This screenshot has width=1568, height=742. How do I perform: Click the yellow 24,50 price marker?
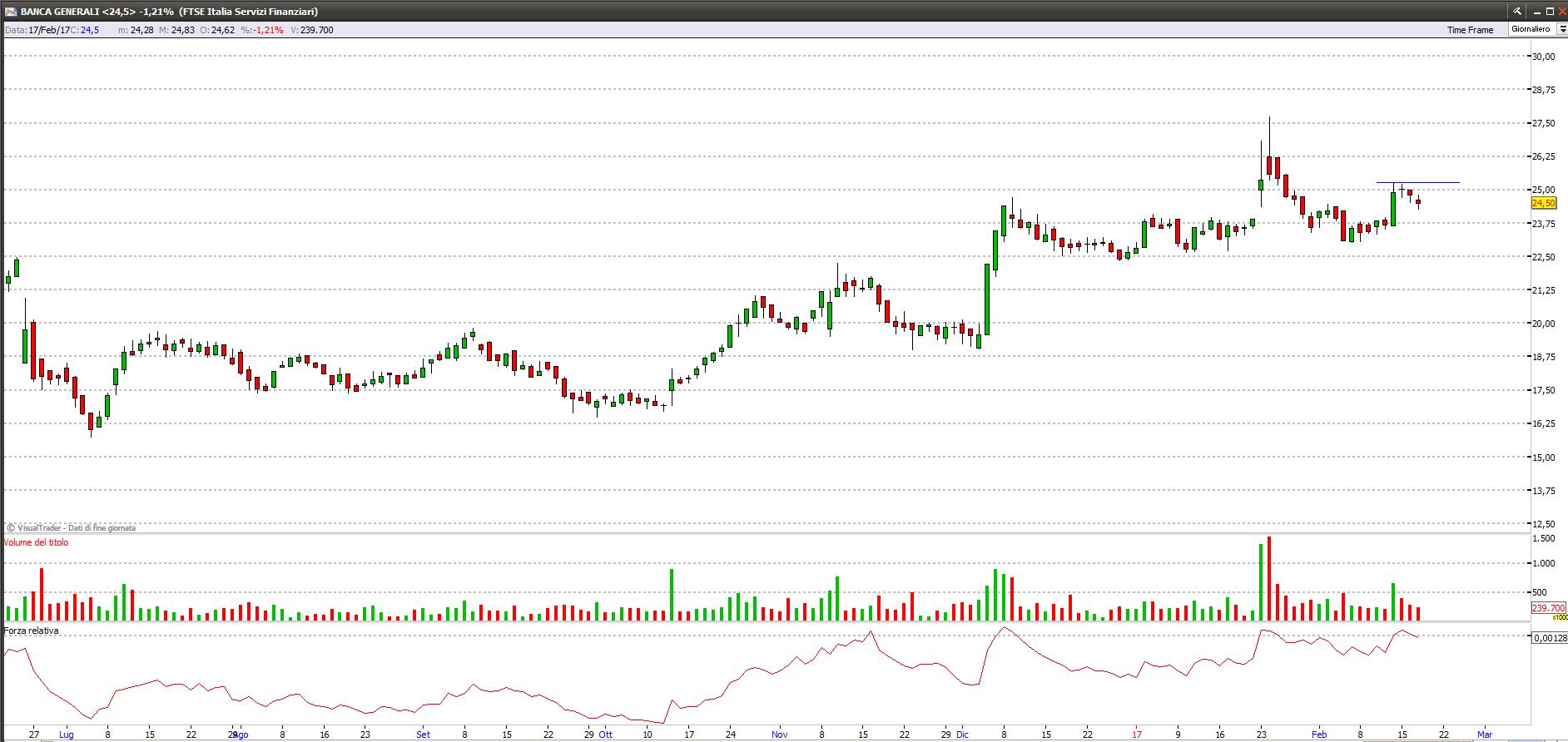(1543, 203)
